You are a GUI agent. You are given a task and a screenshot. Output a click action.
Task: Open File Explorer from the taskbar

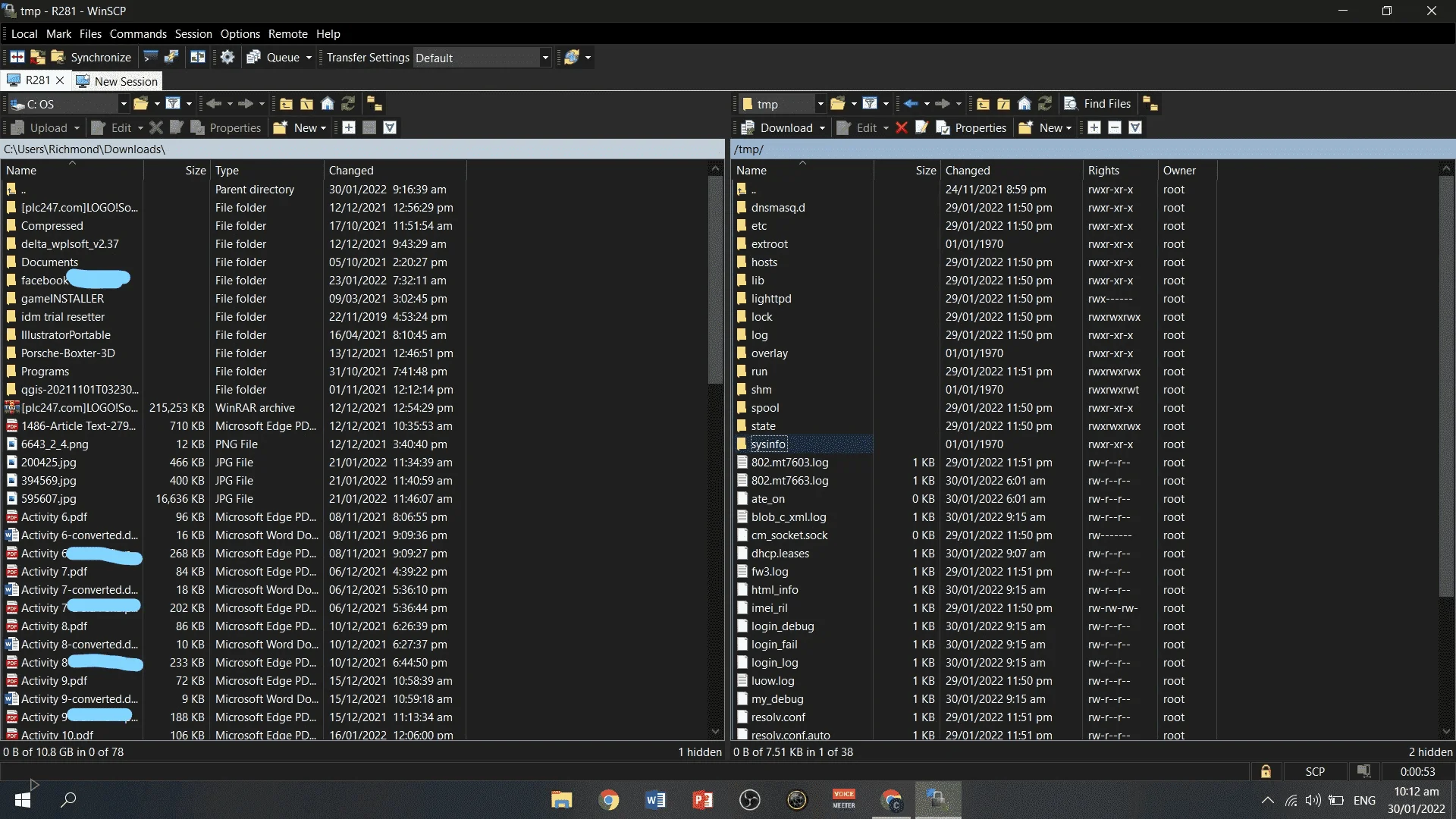click(x=561, y=800)
